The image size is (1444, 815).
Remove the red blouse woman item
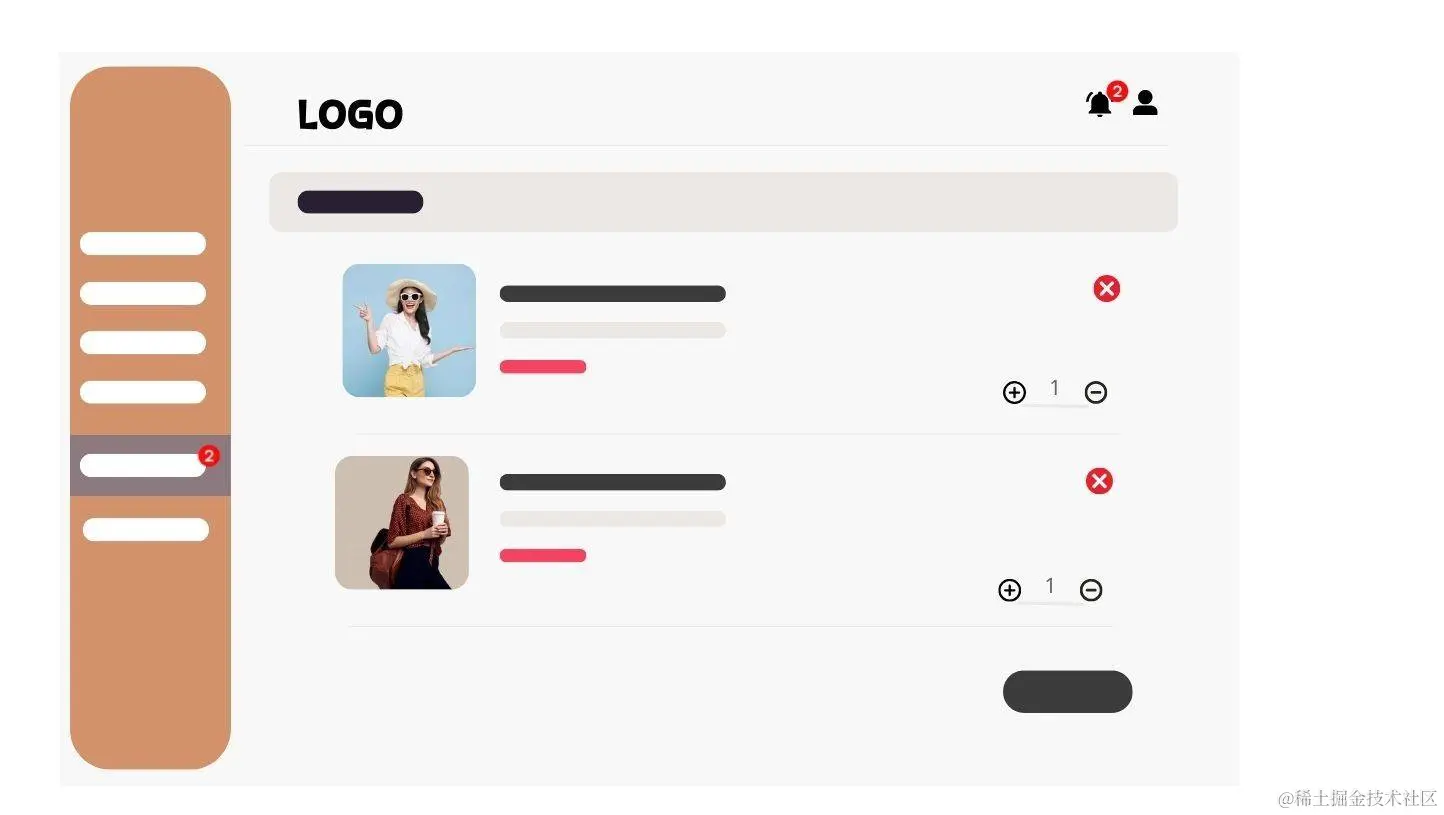(1099, 481)
